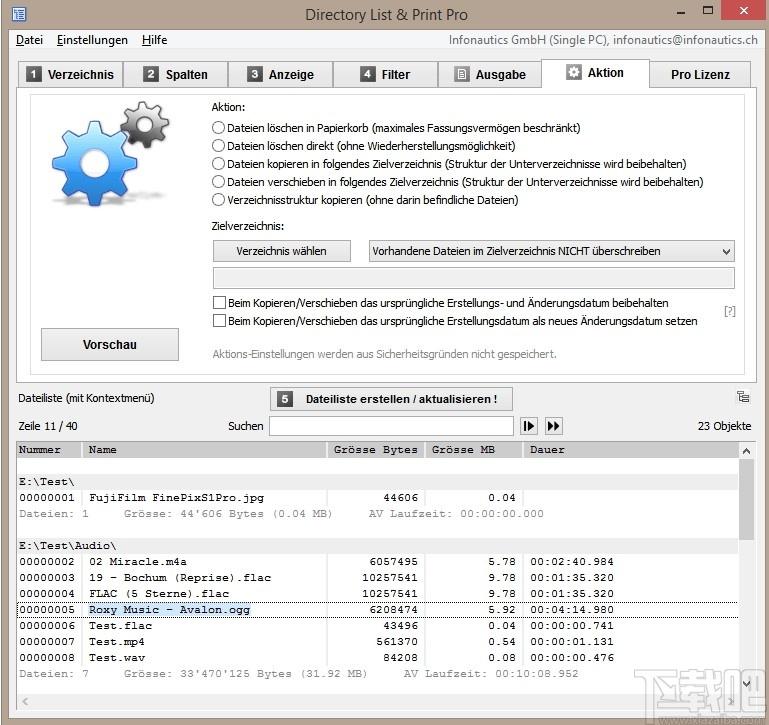Click the Suchen search field
769x725 pixels.
click(x=391, y=426)
